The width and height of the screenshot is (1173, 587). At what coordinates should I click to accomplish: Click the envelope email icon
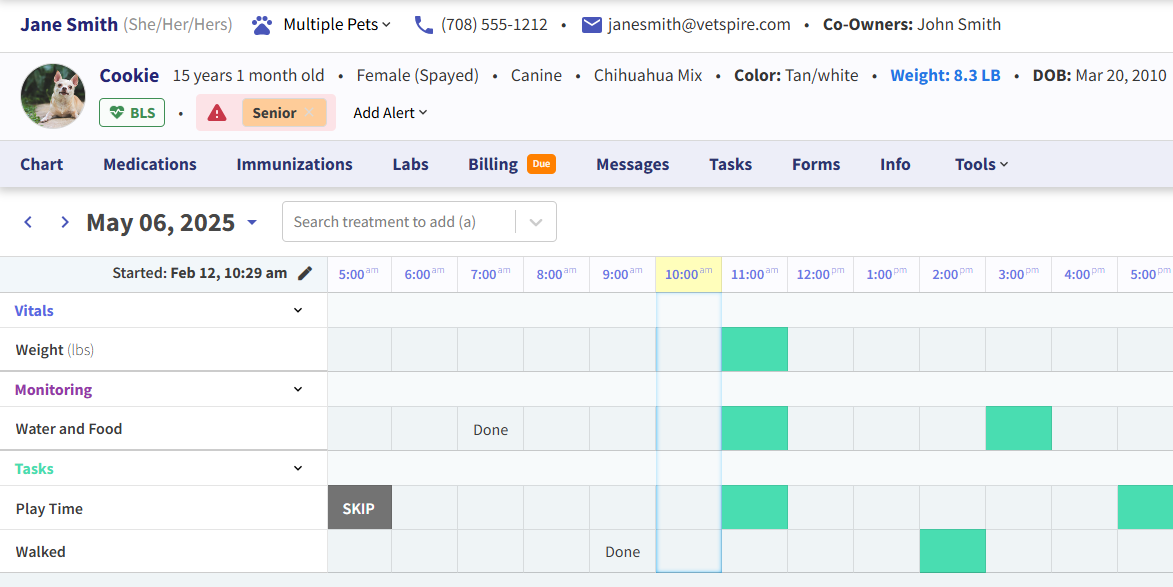pyautogui.click(x=592, y=25)
